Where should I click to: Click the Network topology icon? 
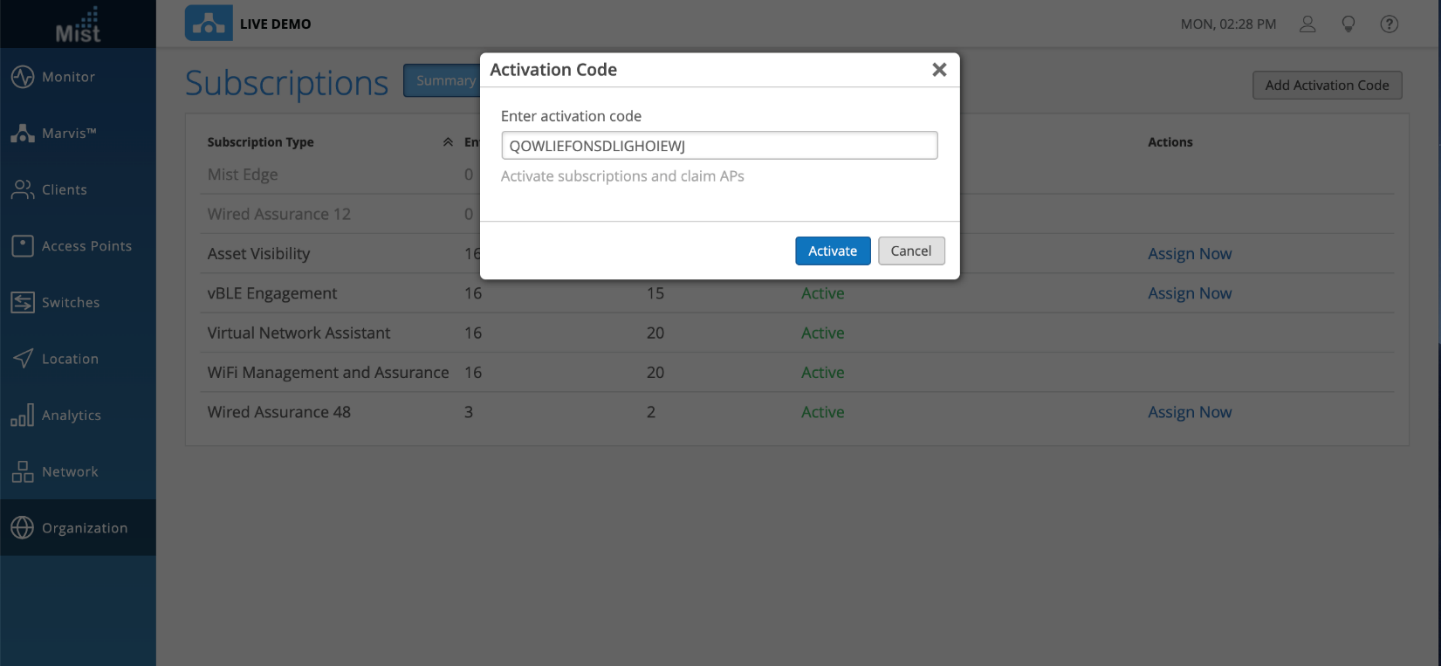[x=22, y=472]
